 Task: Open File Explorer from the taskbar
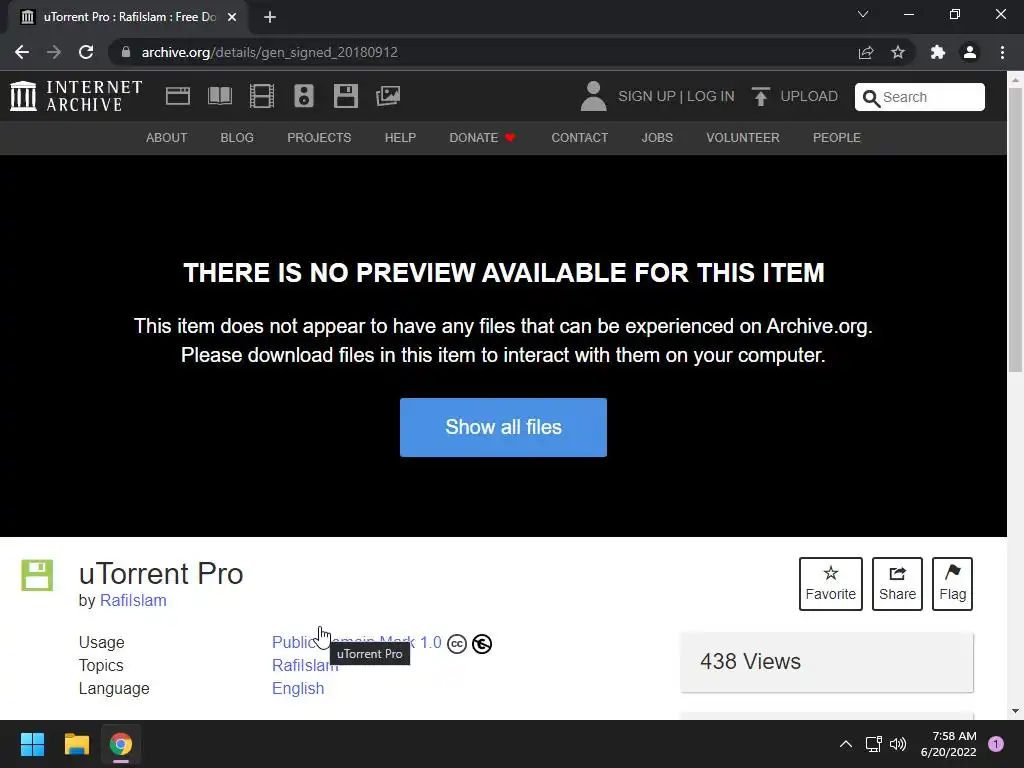tap(76, 744)
